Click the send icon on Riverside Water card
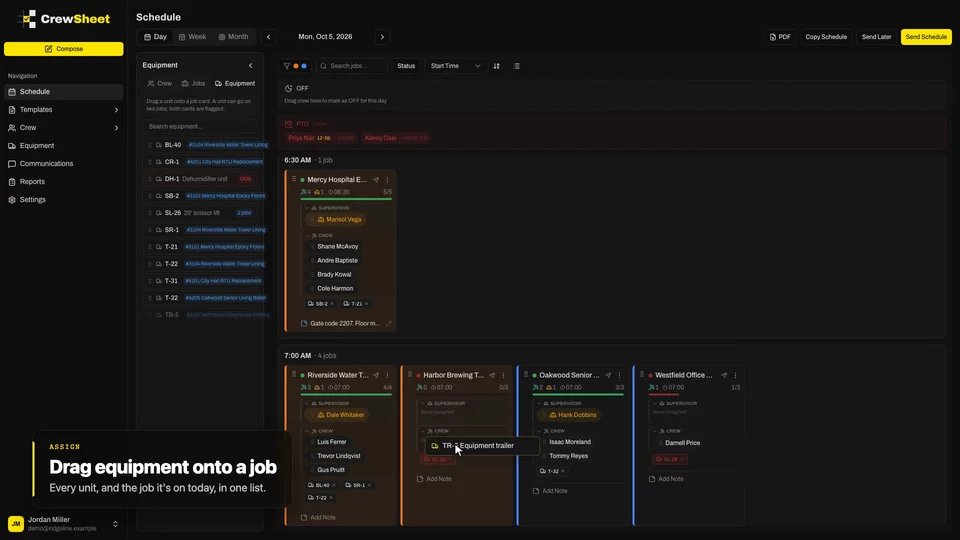The width and height of the screenshot is (960, 540). (376, 375)
